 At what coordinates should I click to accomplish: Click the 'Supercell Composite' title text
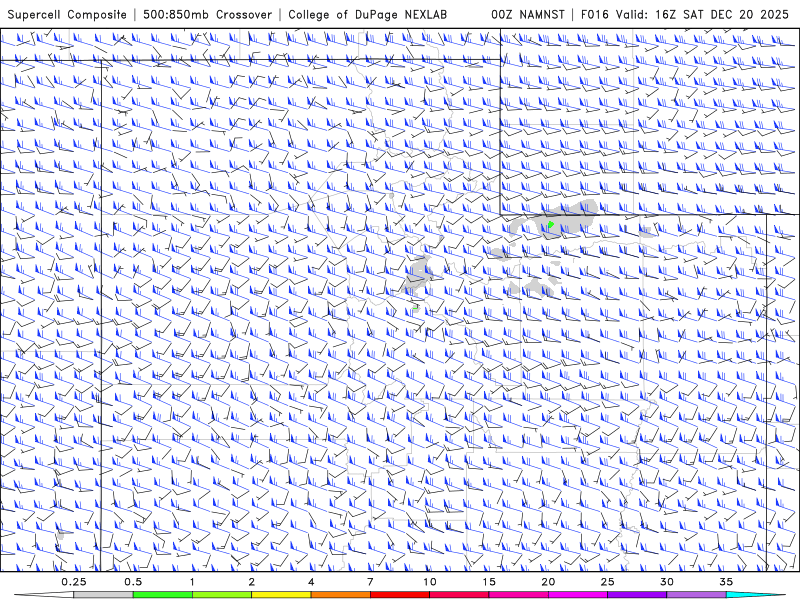[x=67, y=15]
